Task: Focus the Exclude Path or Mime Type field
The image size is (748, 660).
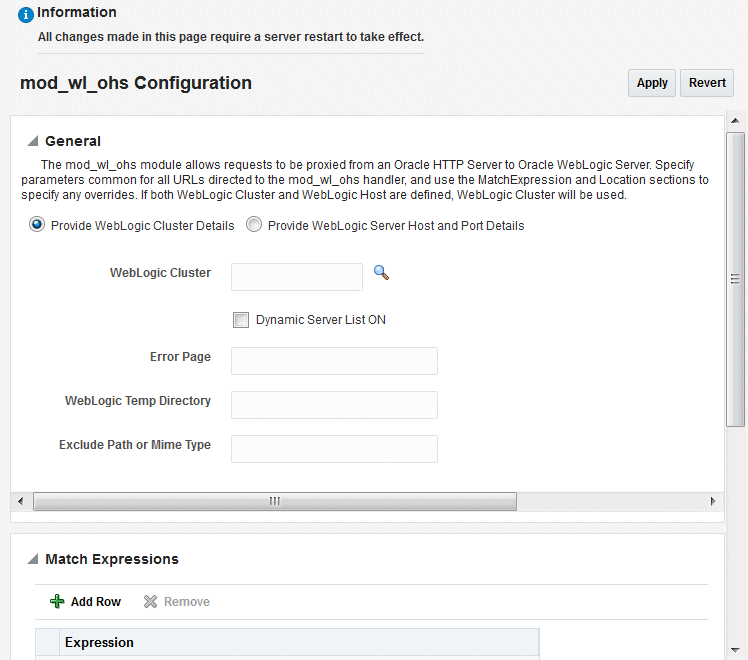Action: point(334,449)
